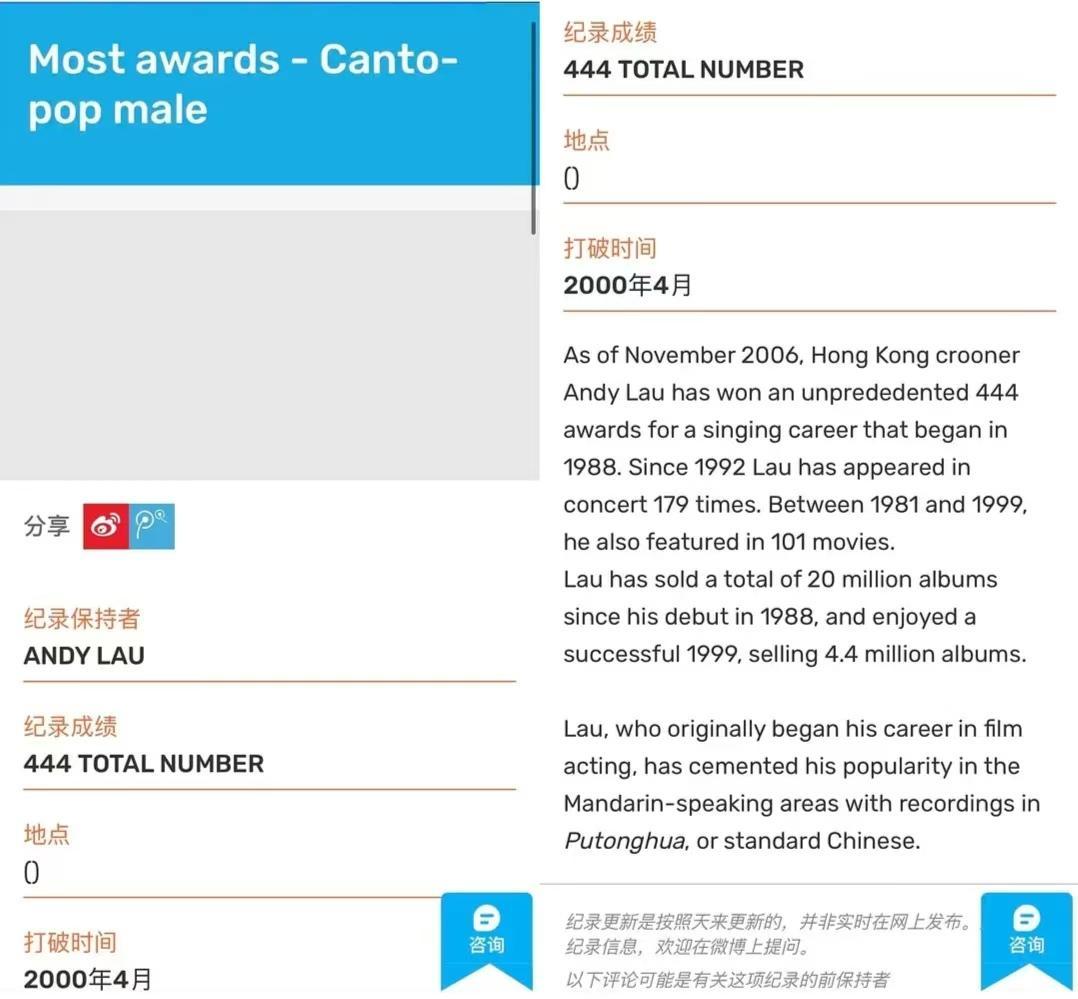
Task: Share via blue Tencent Weibo icon
Action: point(152,526)
